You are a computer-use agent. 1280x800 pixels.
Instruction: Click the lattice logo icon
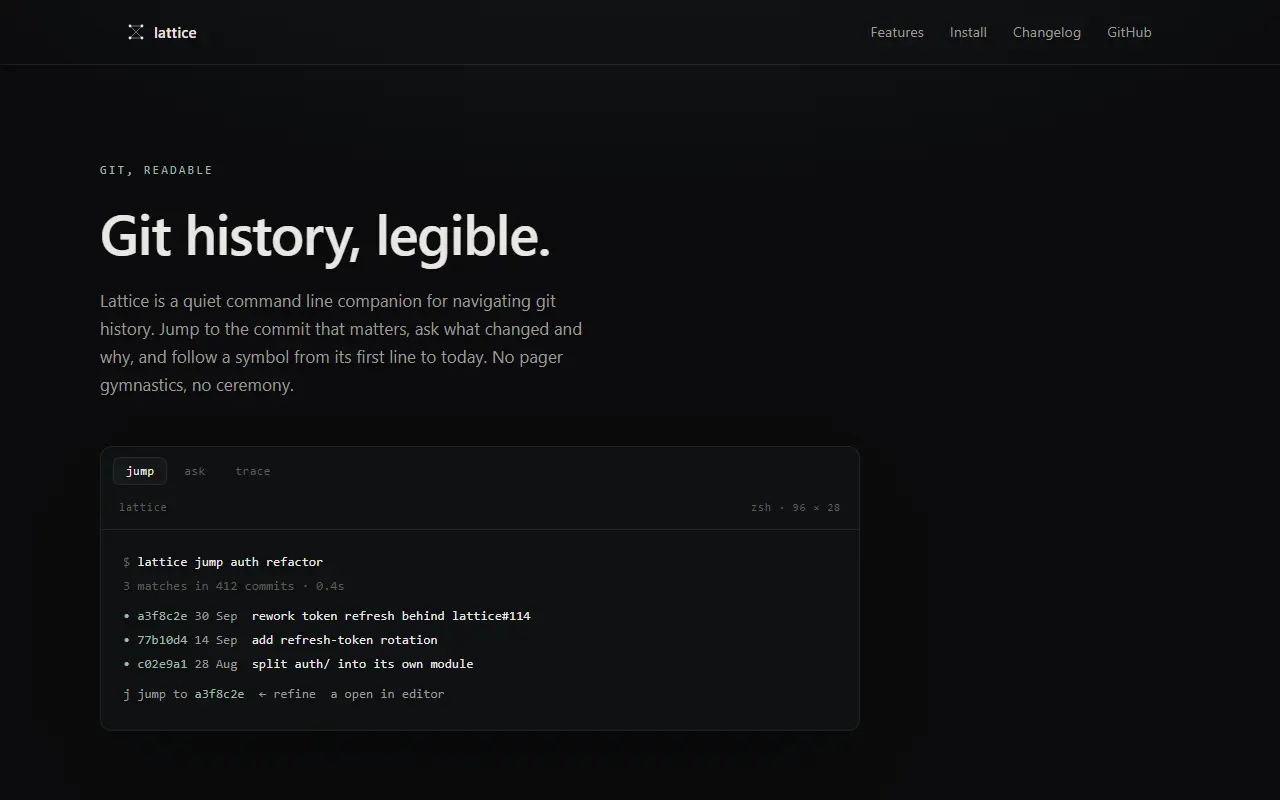(136, 32)
